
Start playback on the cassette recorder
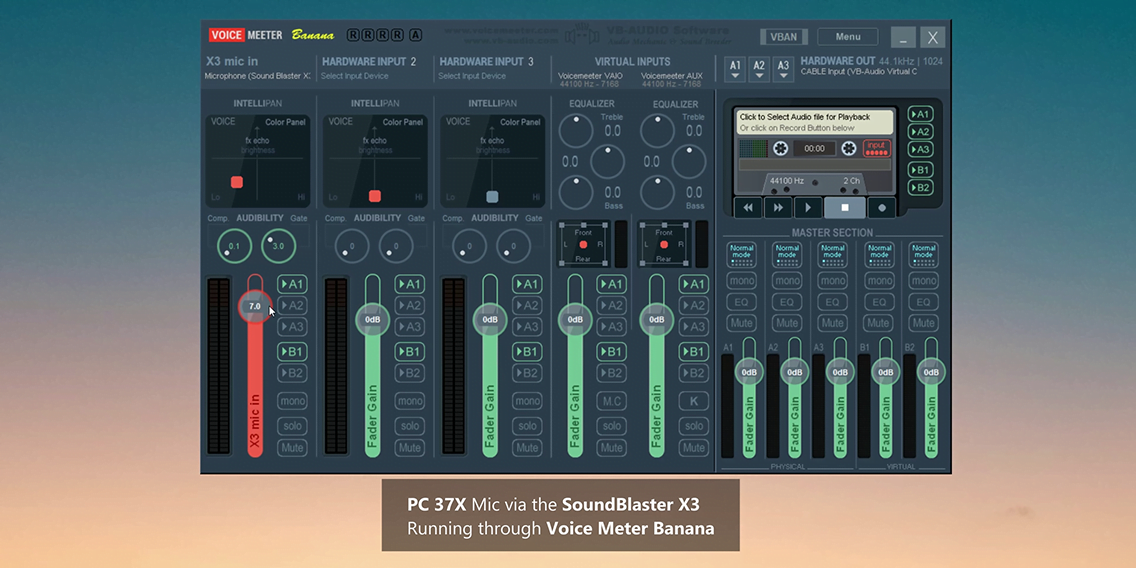coord(808,207)
